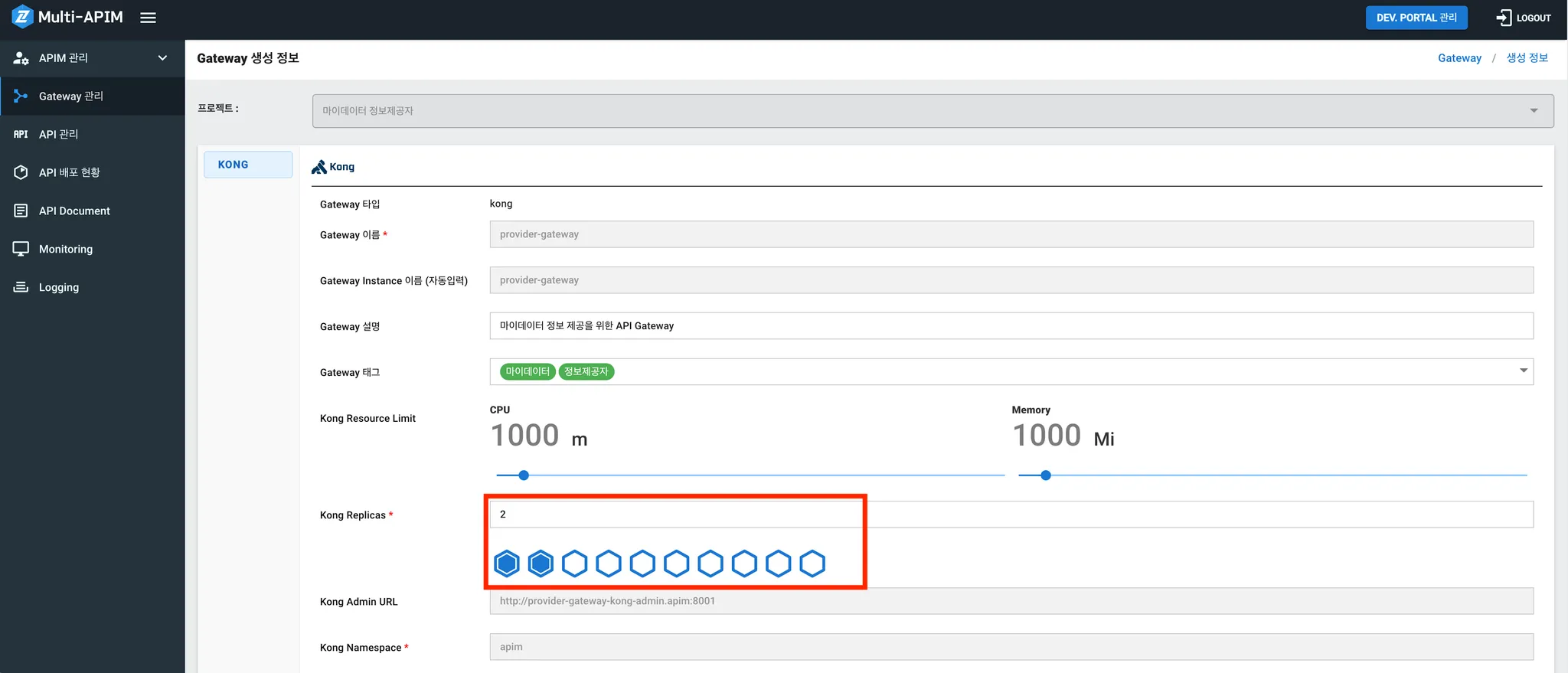This screenshot has width=1568, height=673.
Task: Click the Gateway 생성 정보 page title
Action: point(248,58)
